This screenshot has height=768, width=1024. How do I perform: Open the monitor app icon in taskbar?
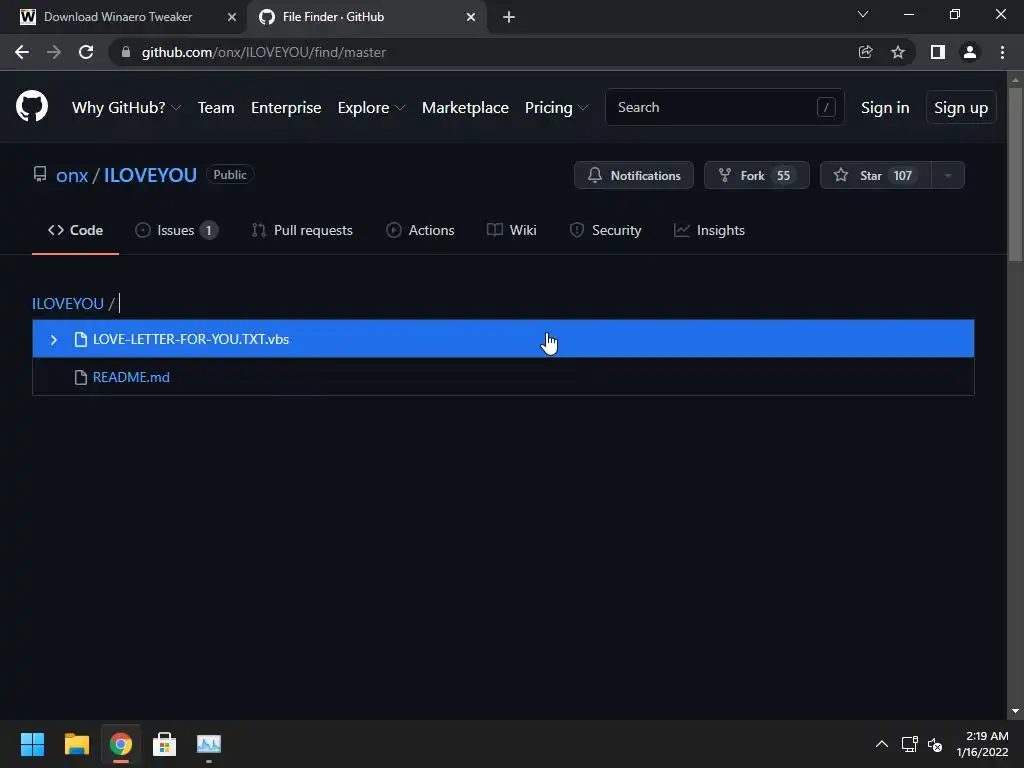[x=209, y=744]
